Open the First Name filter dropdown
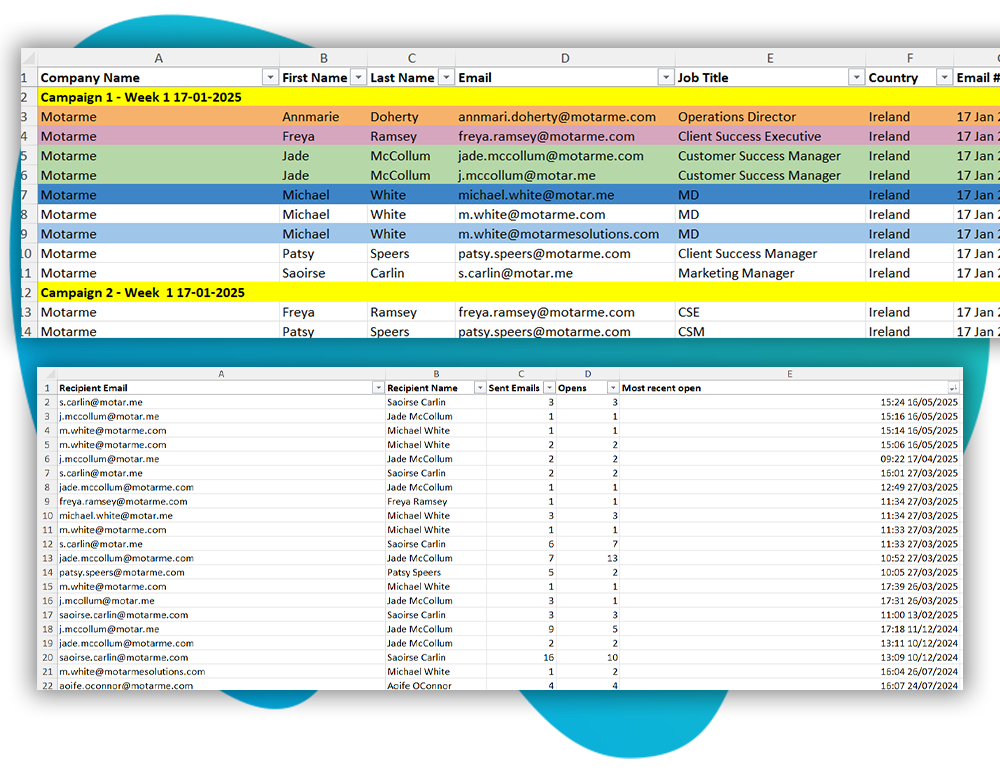Image resolution: width=1000 pixels, height=772 pixels. [357, 78]
